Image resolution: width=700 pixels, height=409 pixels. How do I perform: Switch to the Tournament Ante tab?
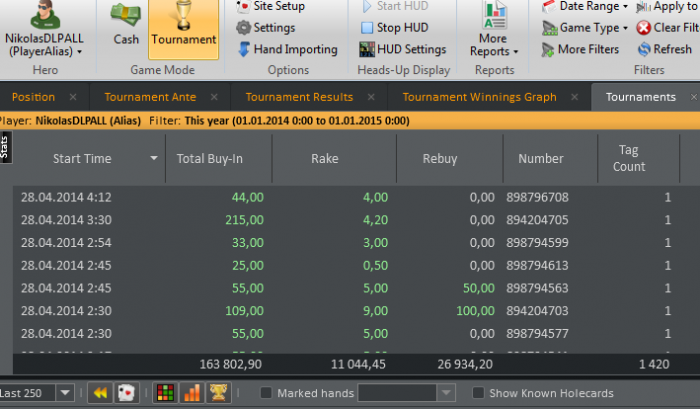coord(150,97)
